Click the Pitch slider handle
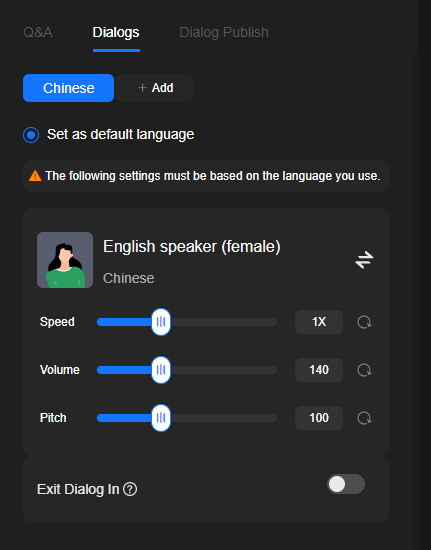431x550 pixels. click(x=161, y=418)
